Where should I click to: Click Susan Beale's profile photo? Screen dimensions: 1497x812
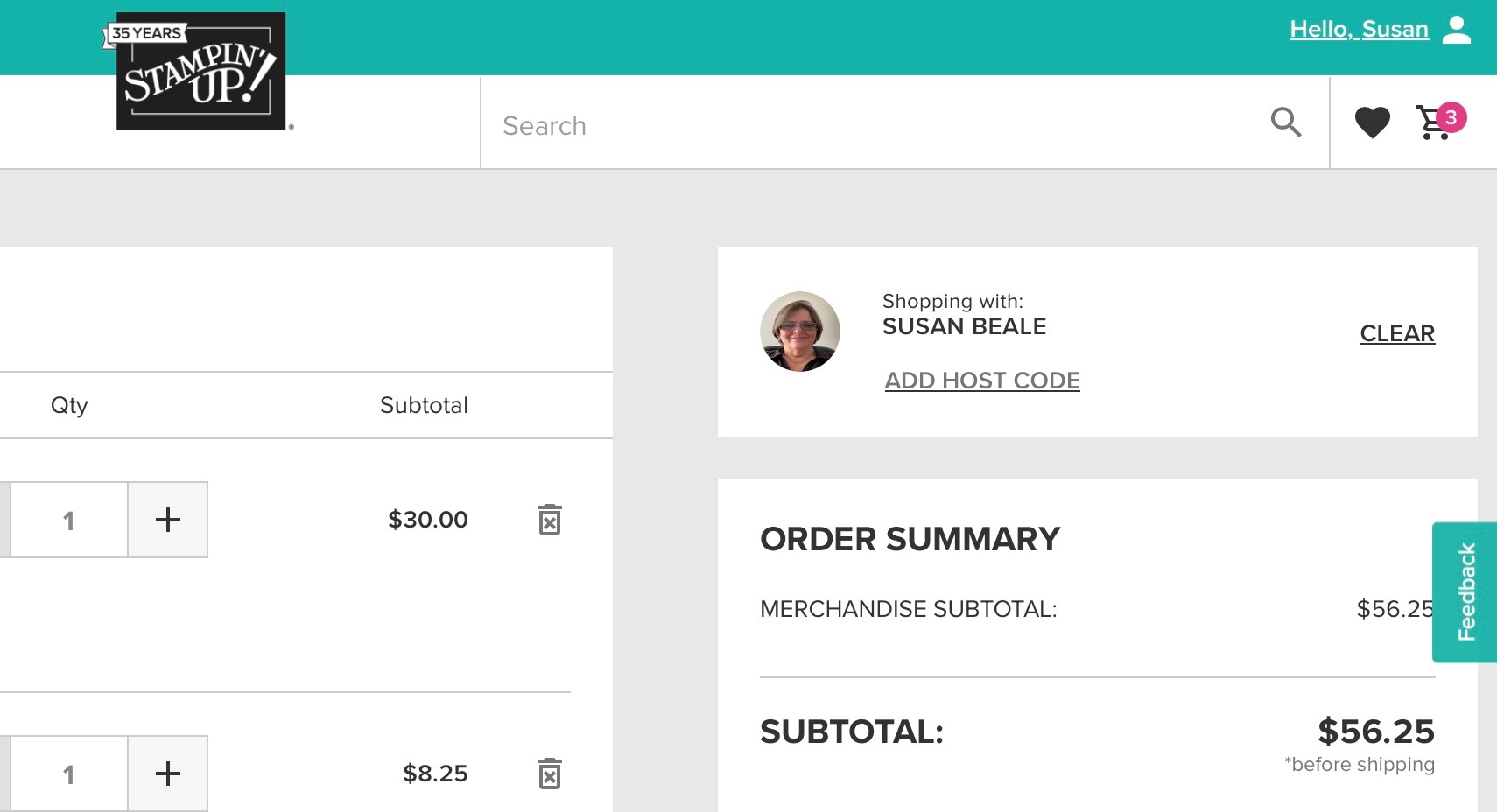point(800,332)
